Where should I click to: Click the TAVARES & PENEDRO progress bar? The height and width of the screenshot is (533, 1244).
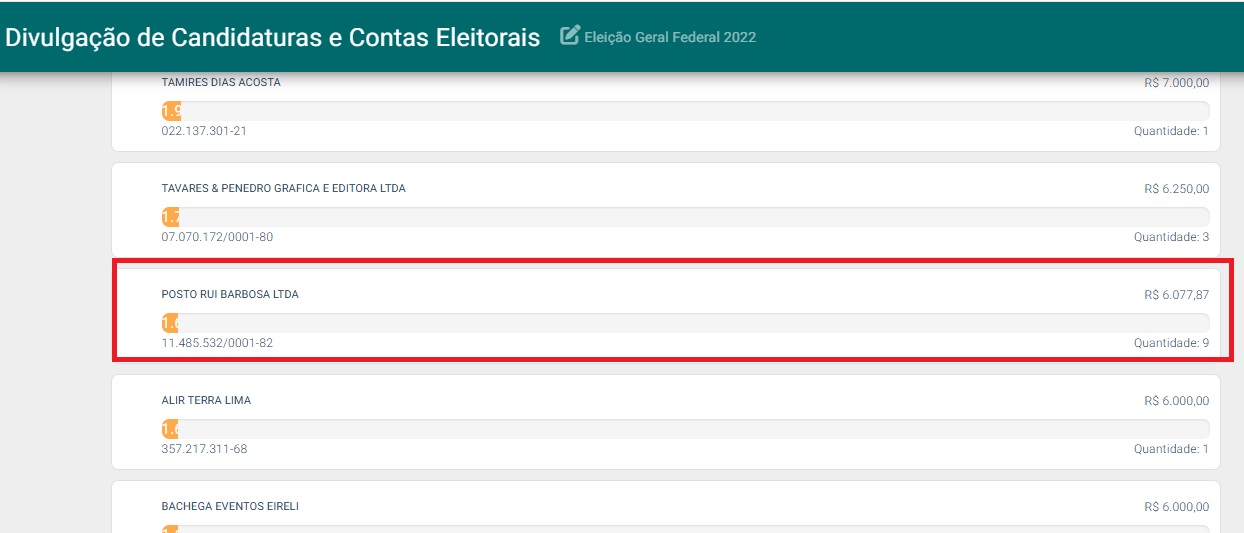170,217
